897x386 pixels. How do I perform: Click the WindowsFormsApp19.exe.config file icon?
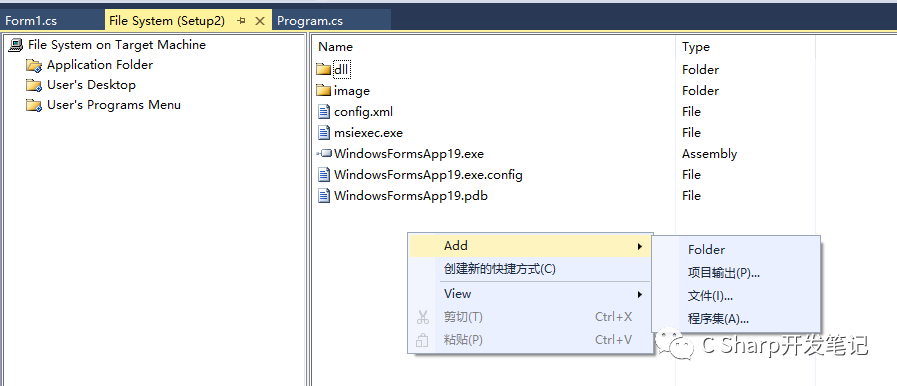pos(324,174)
